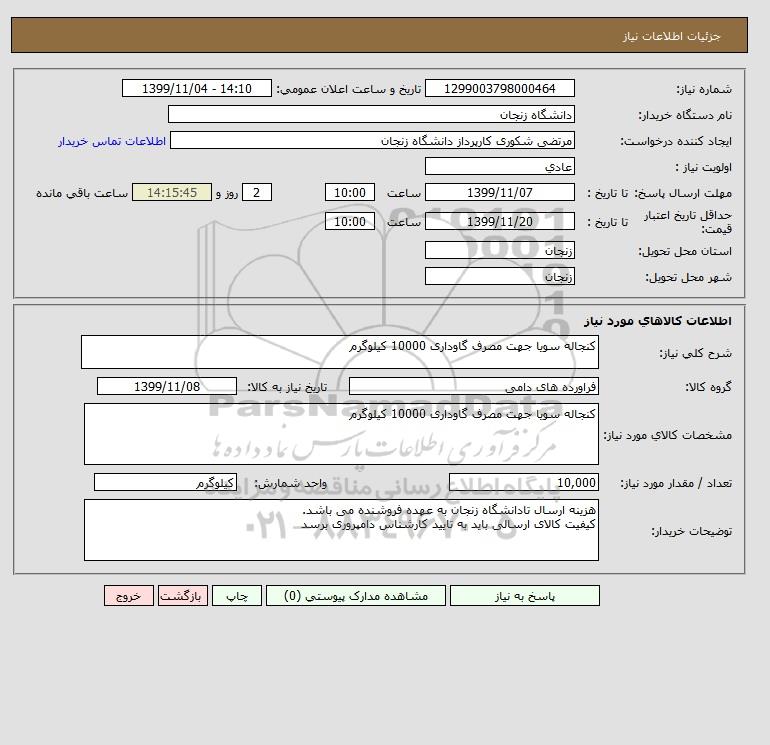
Task: Click the 'نام دستگاه خریدار:' label
Action: click(685, 115)
